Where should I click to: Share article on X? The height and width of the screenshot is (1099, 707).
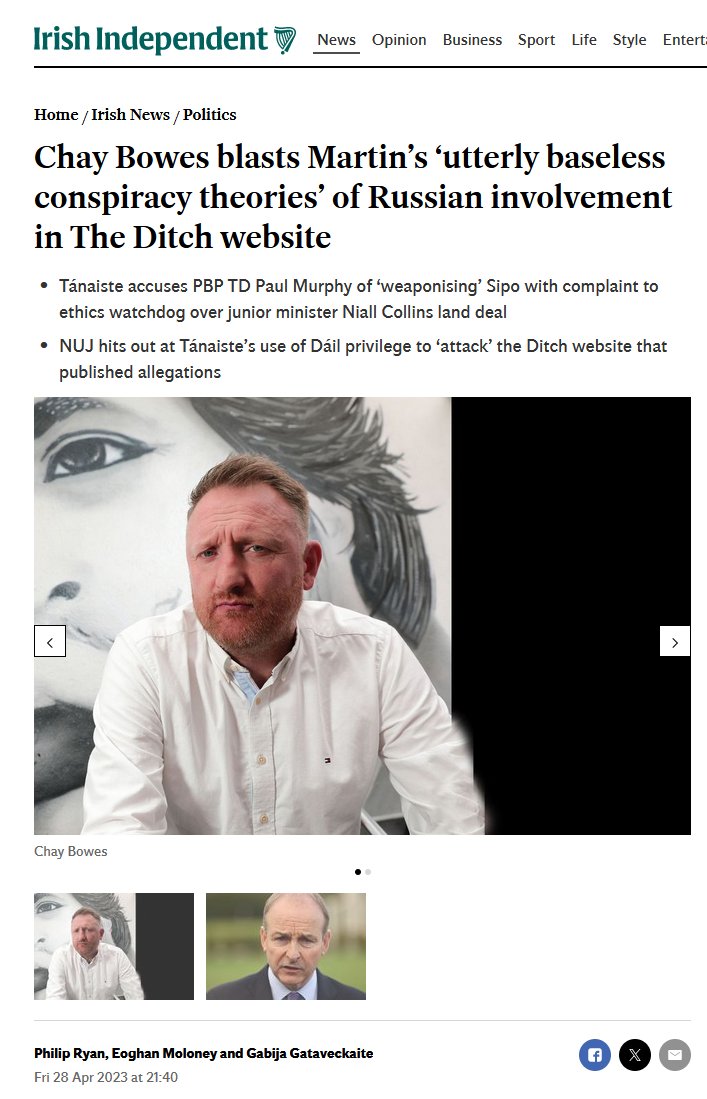635,1055
